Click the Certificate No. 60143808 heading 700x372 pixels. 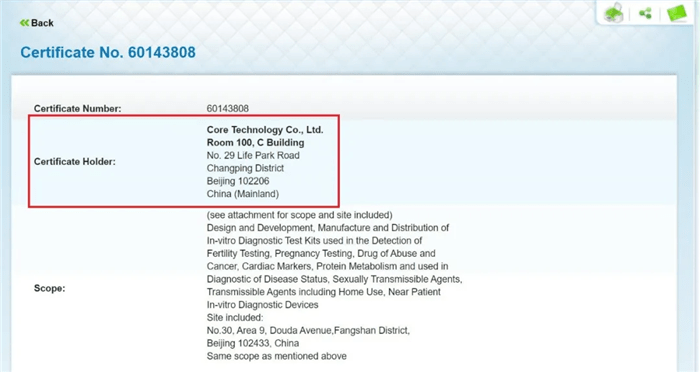(x=108, y=52)
